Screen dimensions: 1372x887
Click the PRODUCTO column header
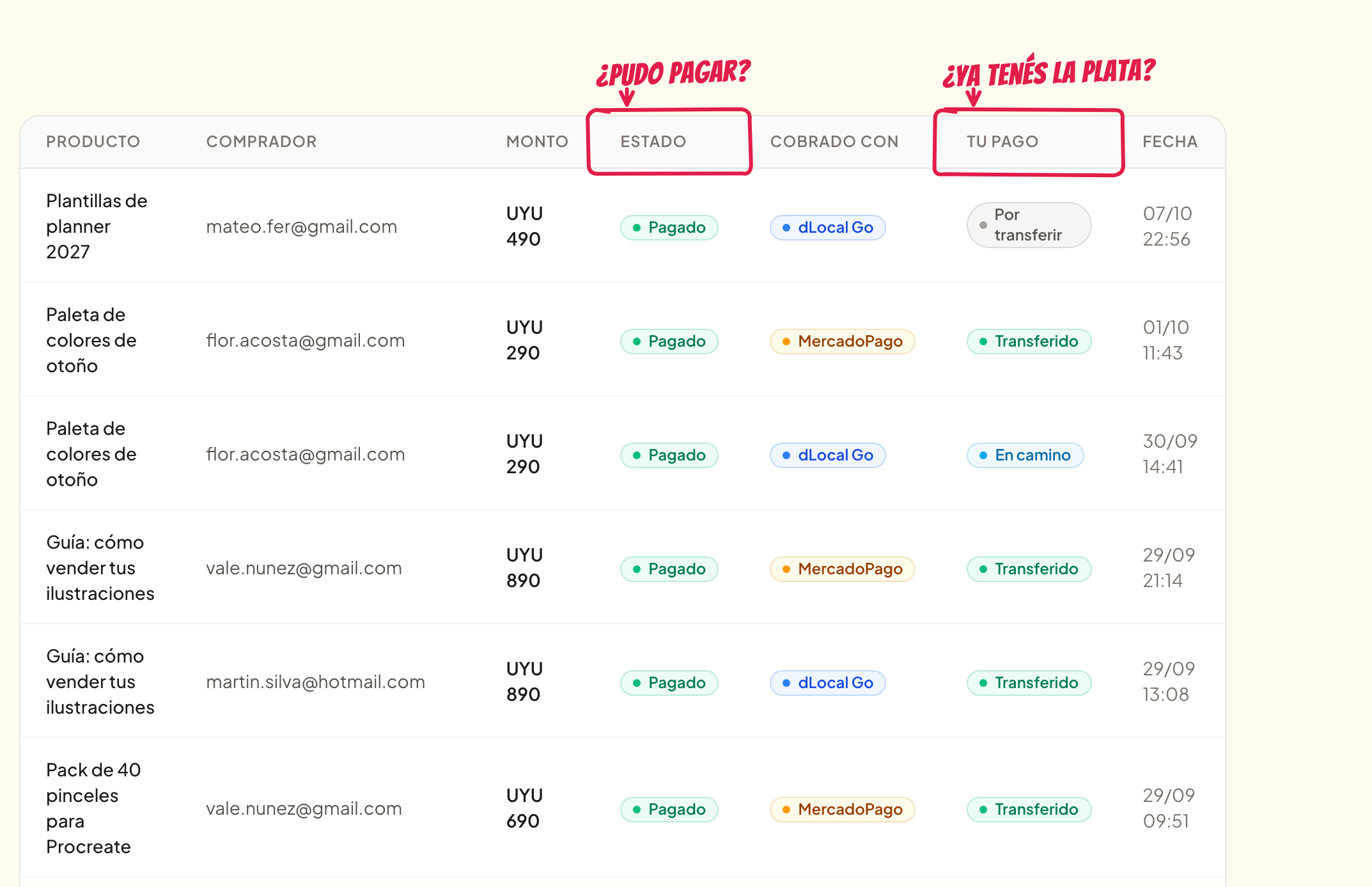pos(93,141)
